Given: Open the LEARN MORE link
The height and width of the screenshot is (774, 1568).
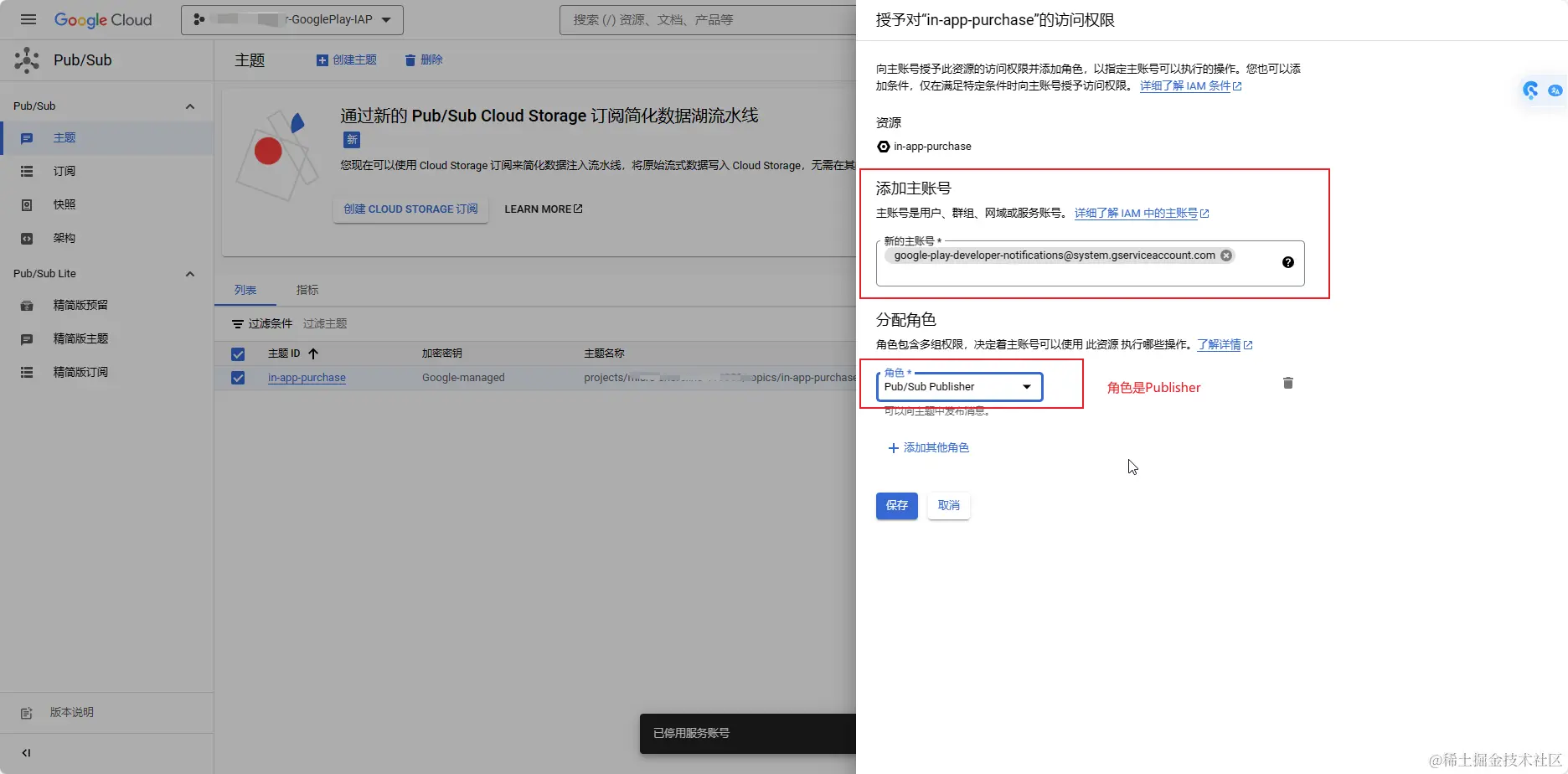Looking at the screenshot, I should pyautogui.click(x=543, y=209).
